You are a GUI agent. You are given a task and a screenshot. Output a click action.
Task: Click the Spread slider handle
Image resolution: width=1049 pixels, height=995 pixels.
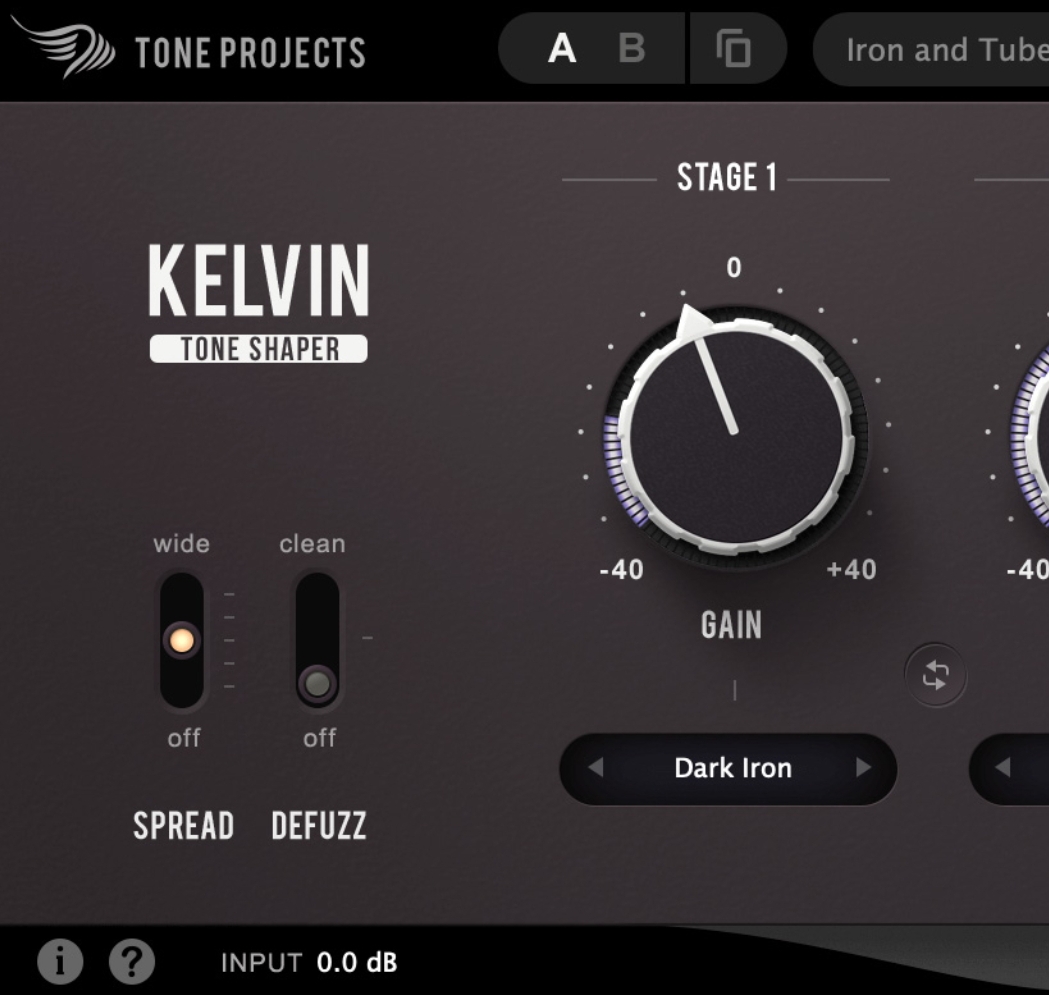[x=181, y=640]
